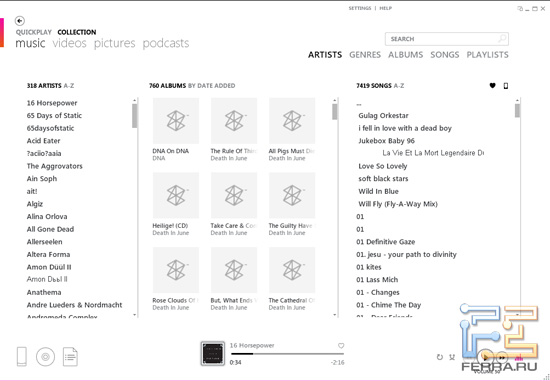Screen dimensions: 550x381
Task: Select the videos category
Action: (69, 43)
